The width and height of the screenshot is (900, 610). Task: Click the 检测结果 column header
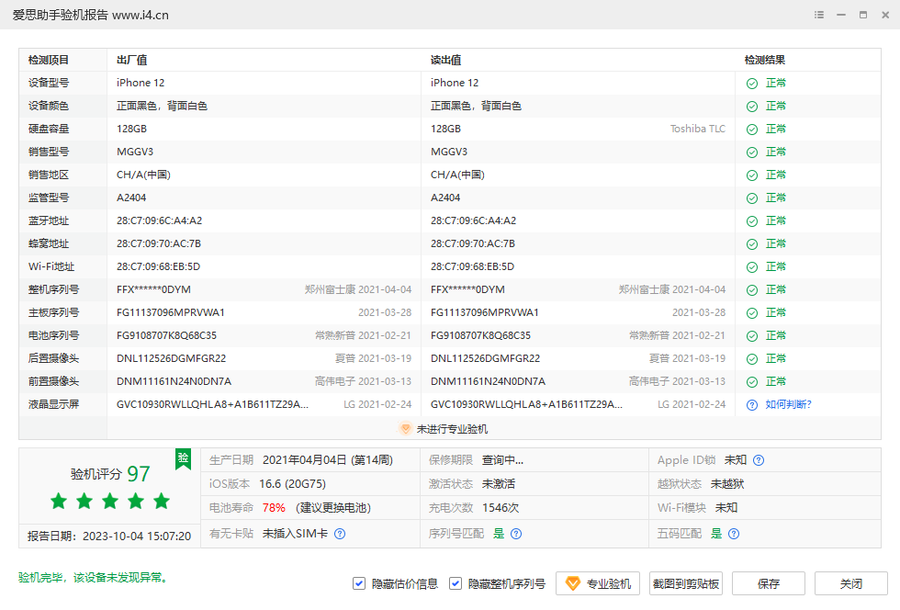[765, 60]
